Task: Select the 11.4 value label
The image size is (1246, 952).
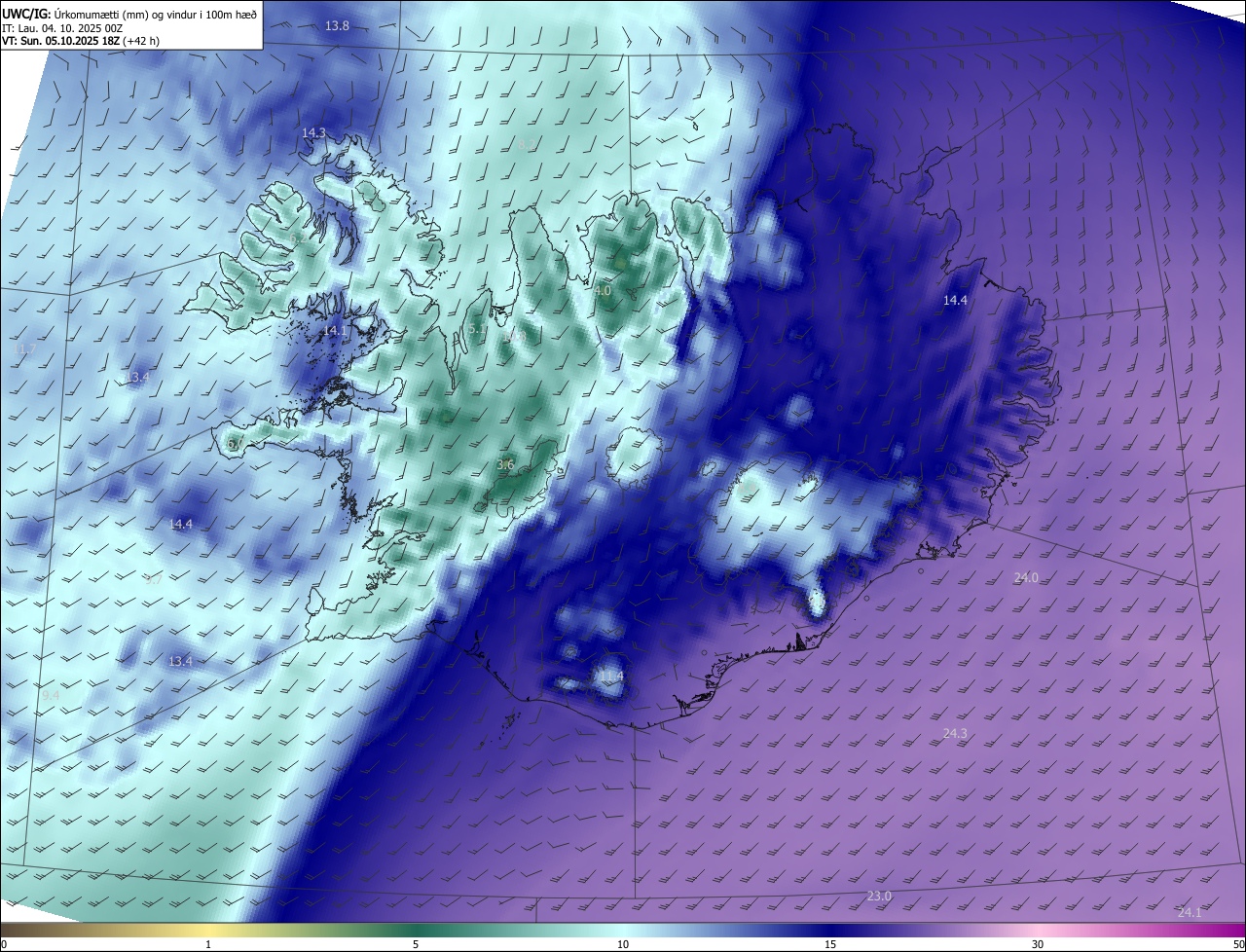Action: [611, 676]
